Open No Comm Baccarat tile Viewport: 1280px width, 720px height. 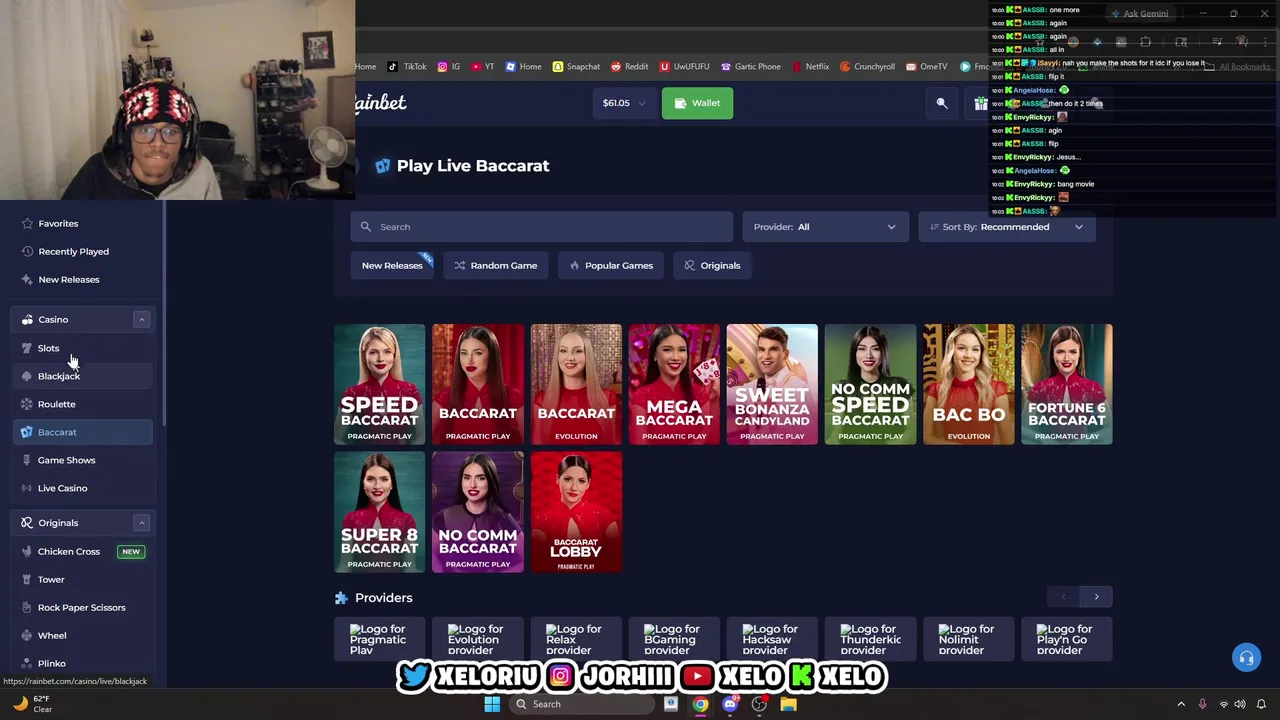pyautogui.click(x=478, y=512)
